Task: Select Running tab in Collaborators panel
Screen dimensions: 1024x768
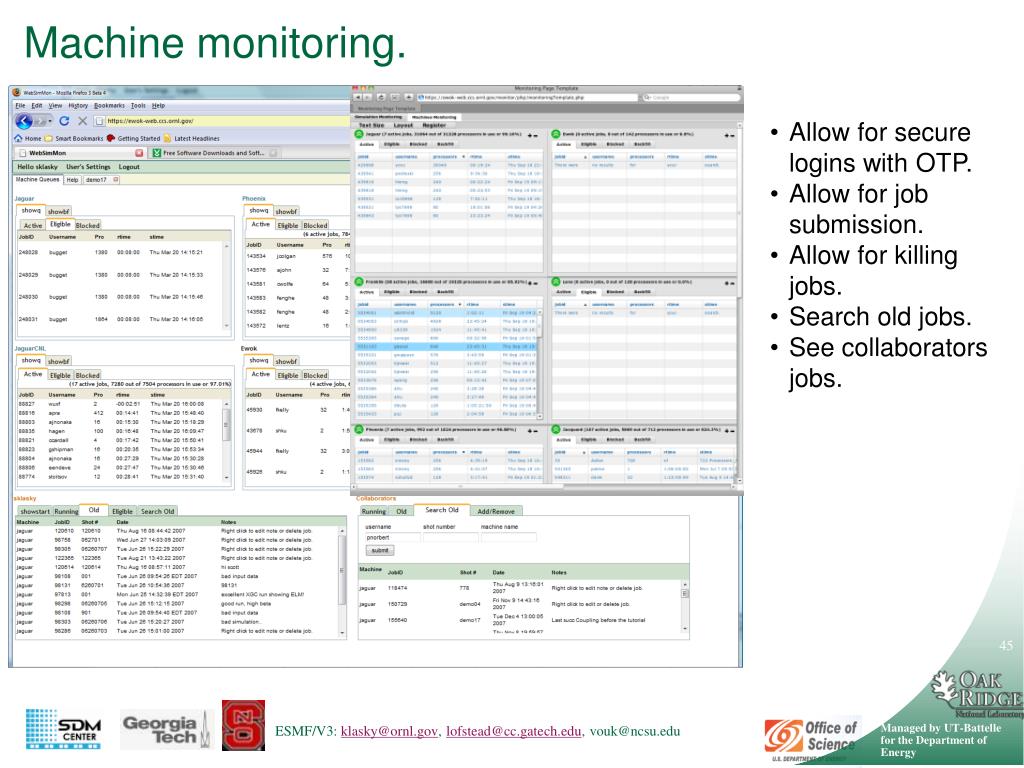Action: pos(374,511)
